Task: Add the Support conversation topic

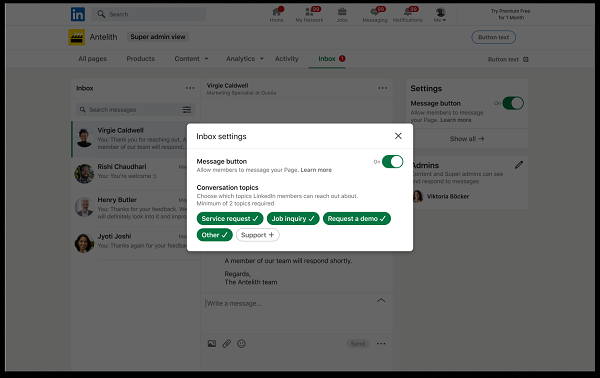Action: 258,235
